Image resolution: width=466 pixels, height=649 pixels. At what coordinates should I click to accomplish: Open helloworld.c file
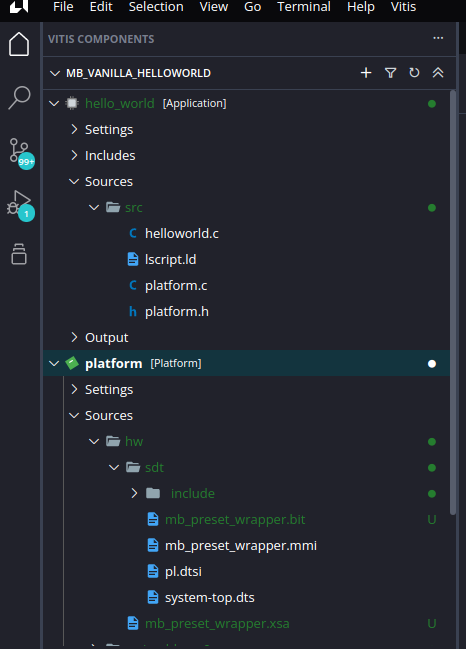coord(182,233)
